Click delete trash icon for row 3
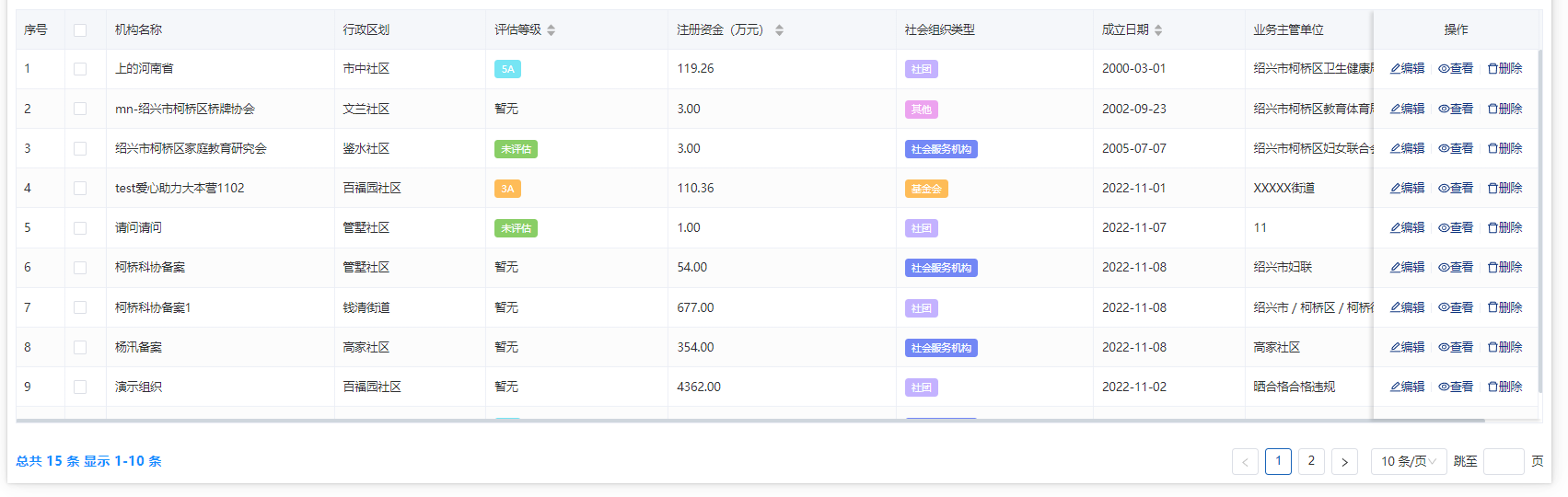The height and width of the screenshot is (497, 1568). (x=1493, y=149)
